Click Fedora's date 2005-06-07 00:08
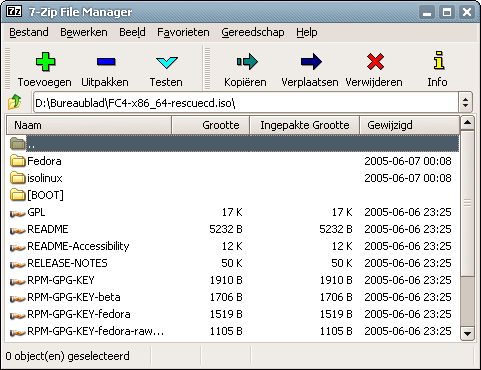The width and height of the screenshot is (481, 370). click(x=408, y=161)
